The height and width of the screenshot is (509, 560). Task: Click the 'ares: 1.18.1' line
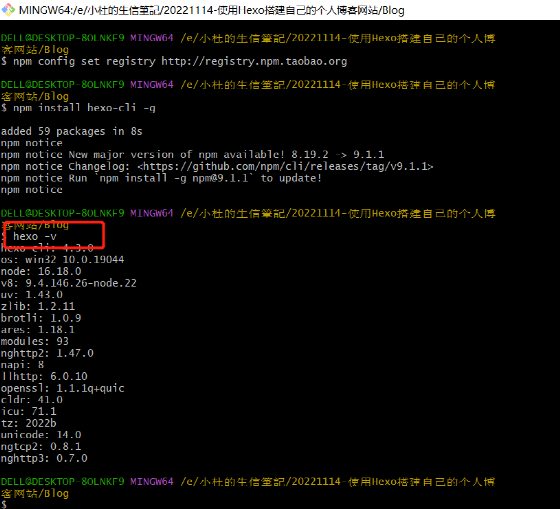click(x=38, y=330)
